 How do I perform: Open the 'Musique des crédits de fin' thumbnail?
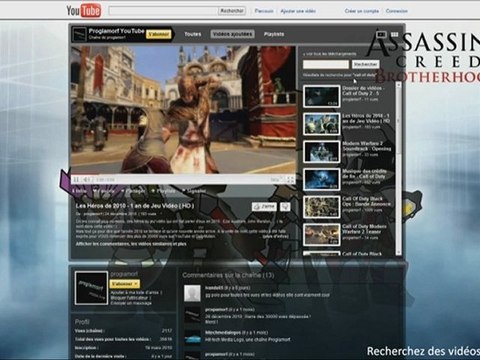tap(321, 179)
